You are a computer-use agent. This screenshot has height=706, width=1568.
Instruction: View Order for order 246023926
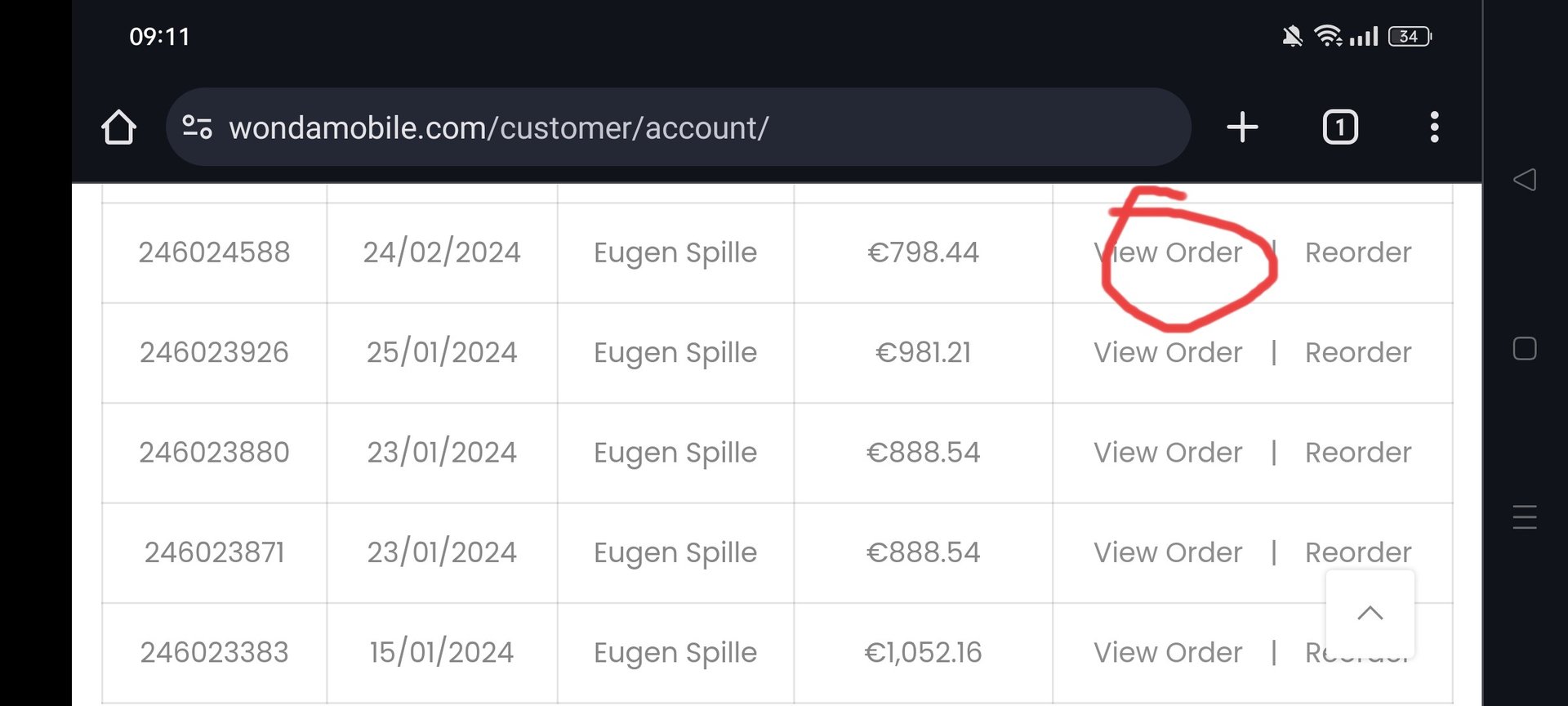tap(1168, 352)
